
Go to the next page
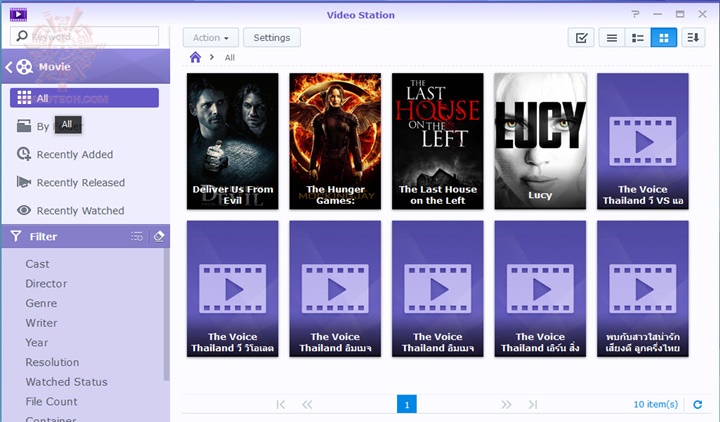(x=506, y=405)
